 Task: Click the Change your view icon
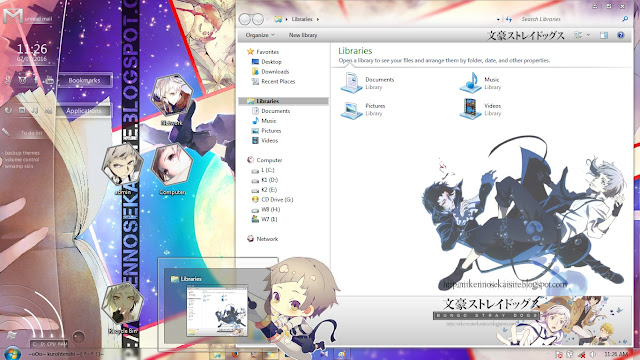click(x=578, y=35)
